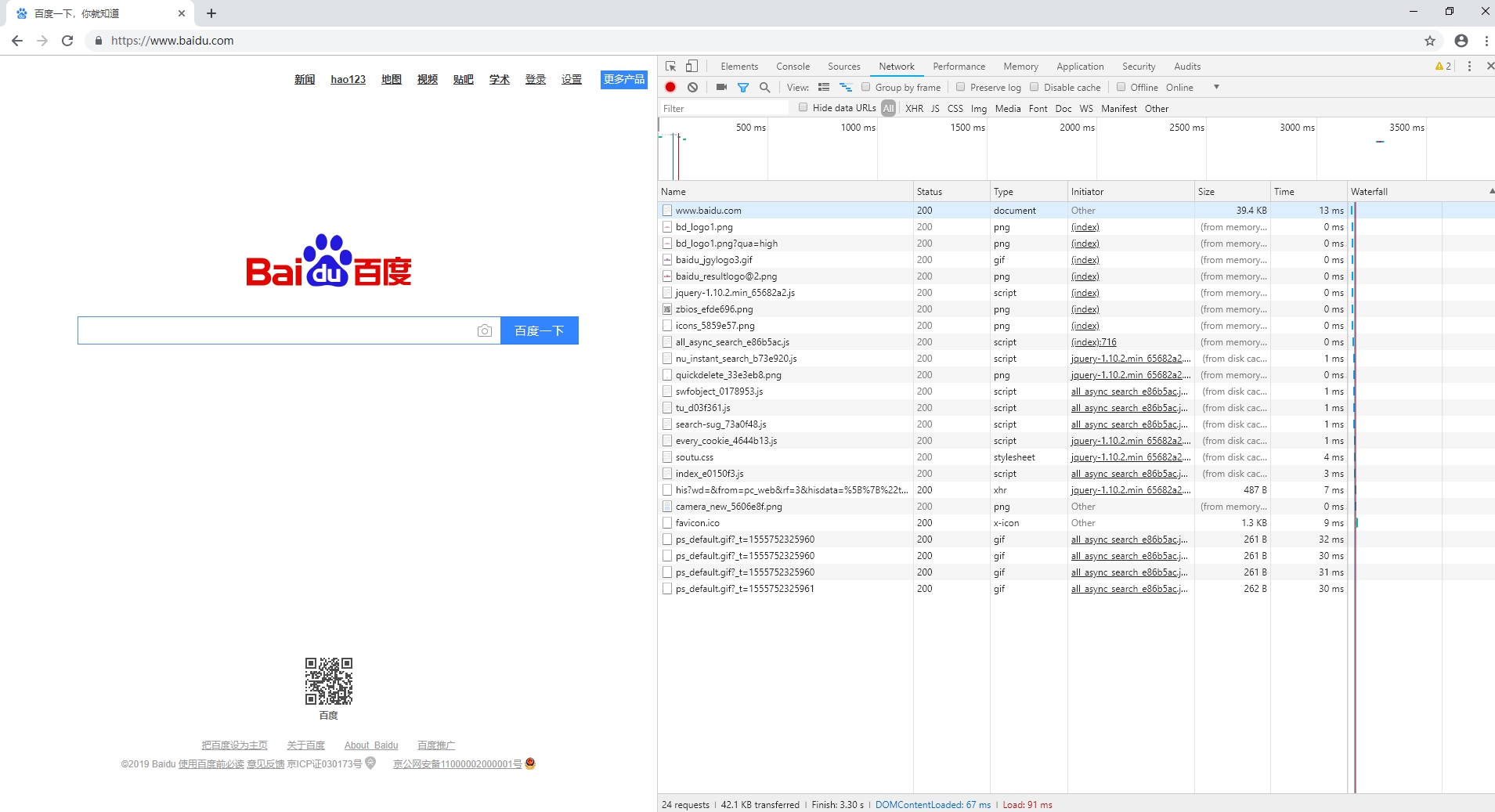The width and height of the screenshot is (1495, 812).
Task: Toggle the network overview view icon
Action: 846,87
